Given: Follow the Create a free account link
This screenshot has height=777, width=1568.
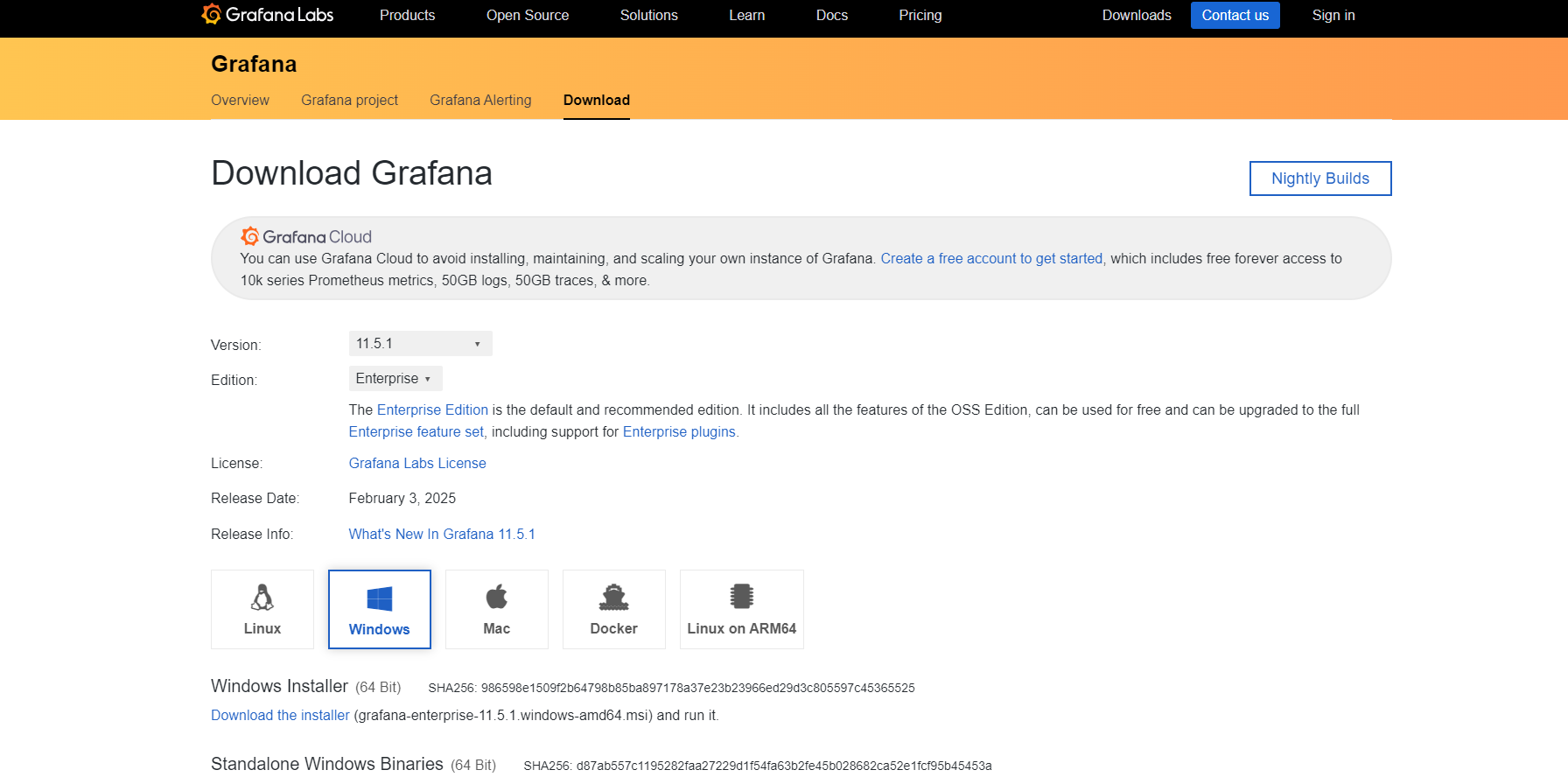Looking at the screenshot, I should [991, 258].
